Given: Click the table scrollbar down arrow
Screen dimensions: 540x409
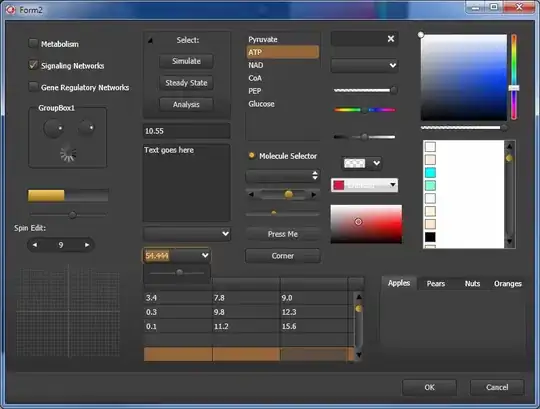Looking at the screenshot, I should click(359, 355).
